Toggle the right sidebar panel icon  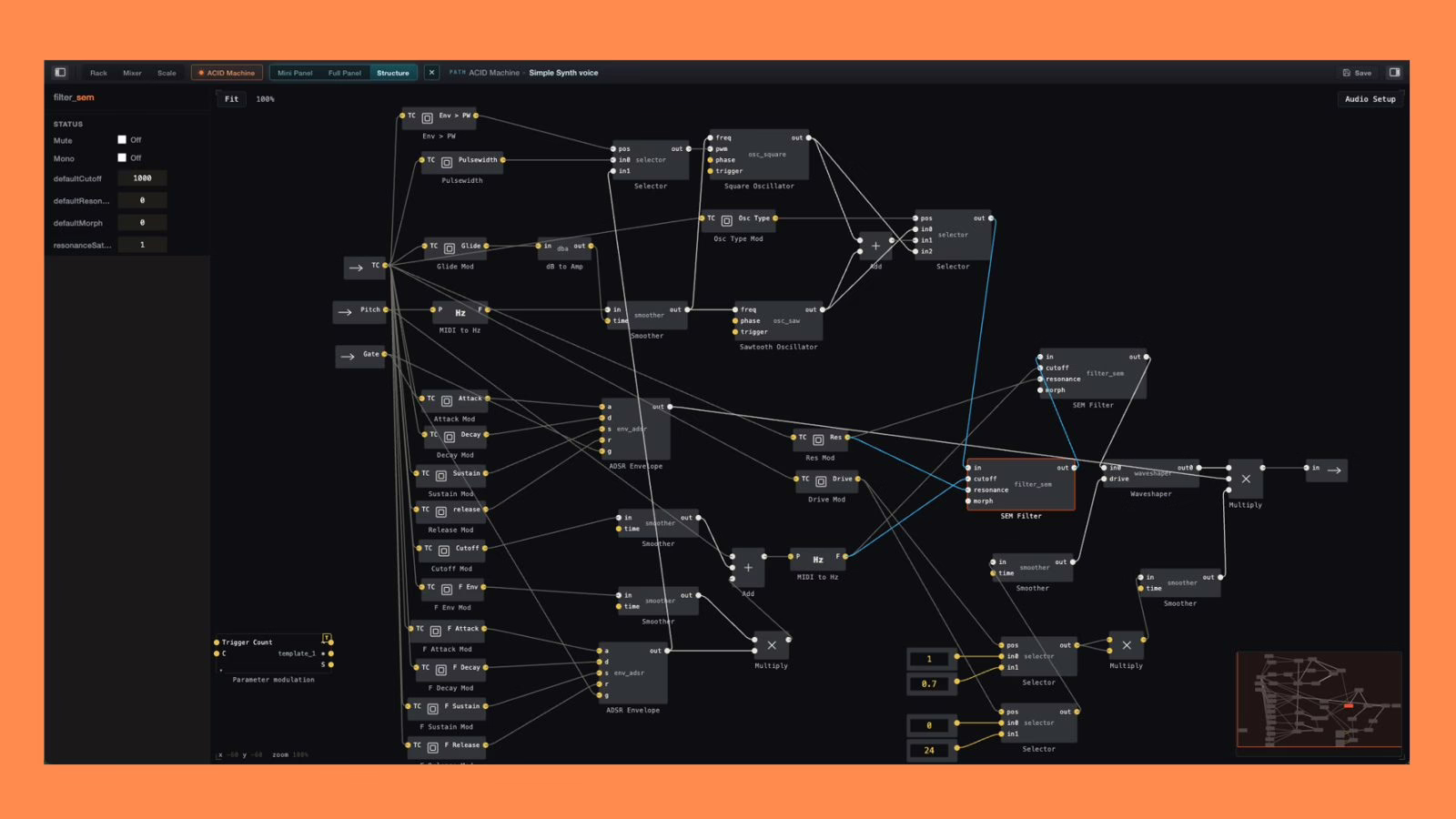(1394, 73)
